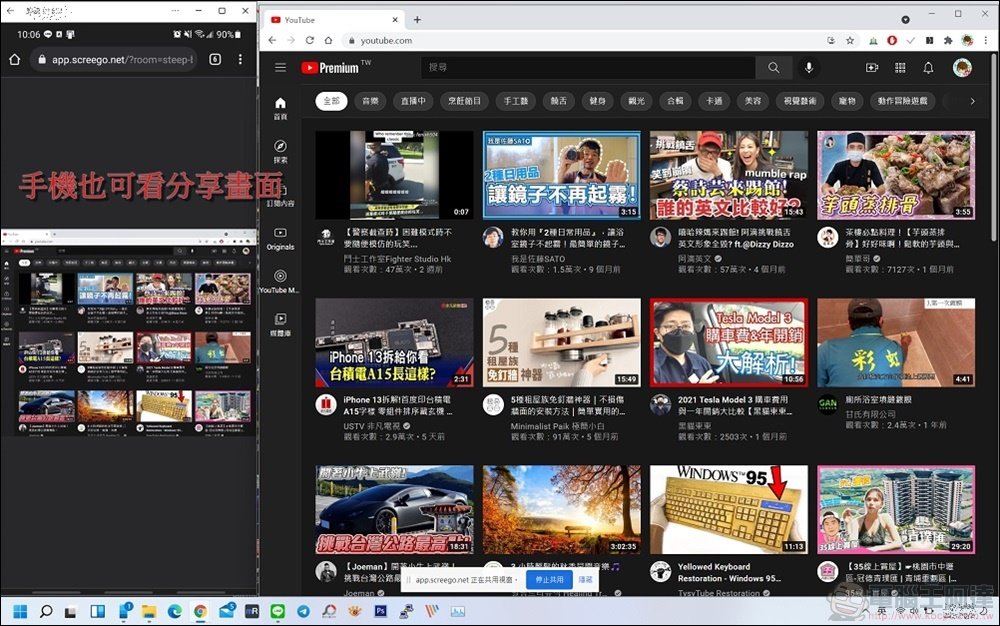Select the 手工藝 category chip
This screenshot has height=626, width=1000.
coord(516,101)
